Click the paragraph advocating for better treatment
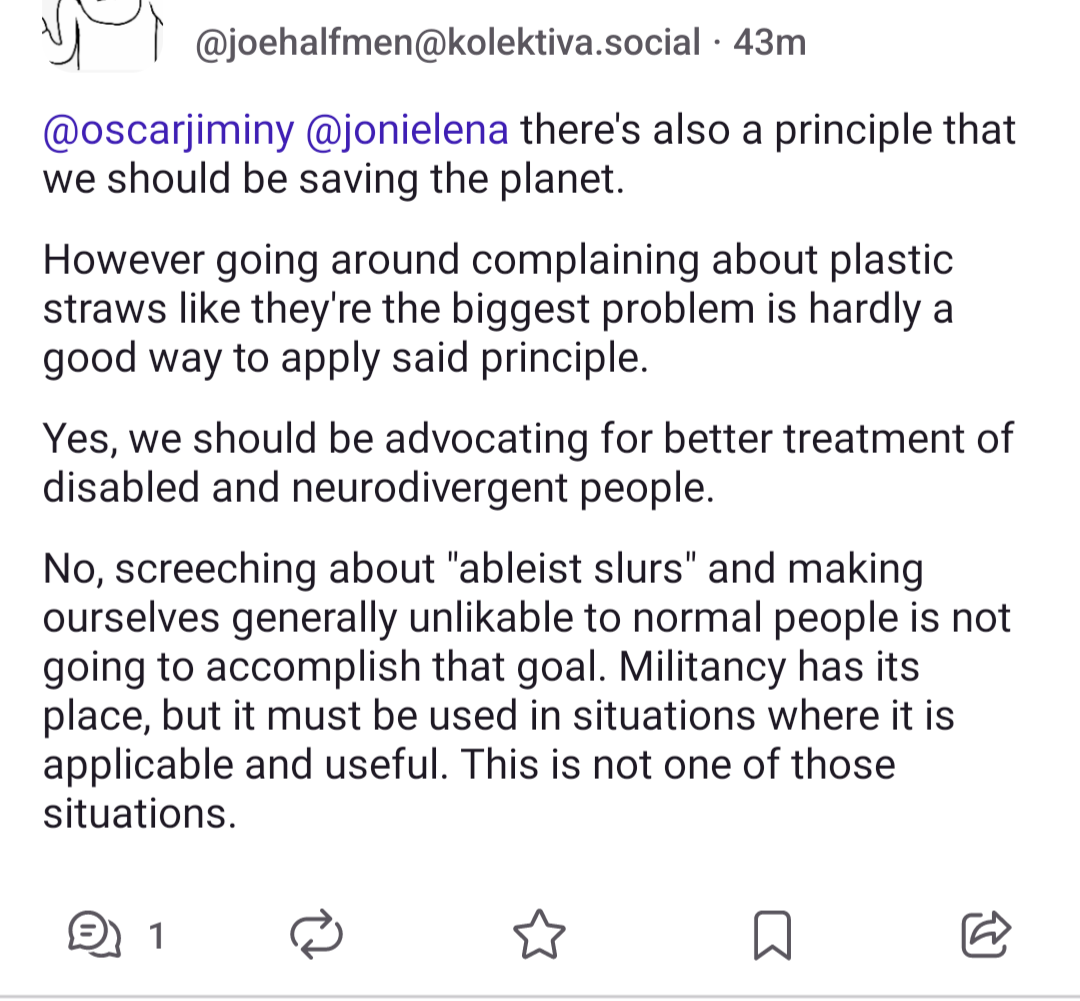This screenshot has width=1080, height=1001. (528, 463)
